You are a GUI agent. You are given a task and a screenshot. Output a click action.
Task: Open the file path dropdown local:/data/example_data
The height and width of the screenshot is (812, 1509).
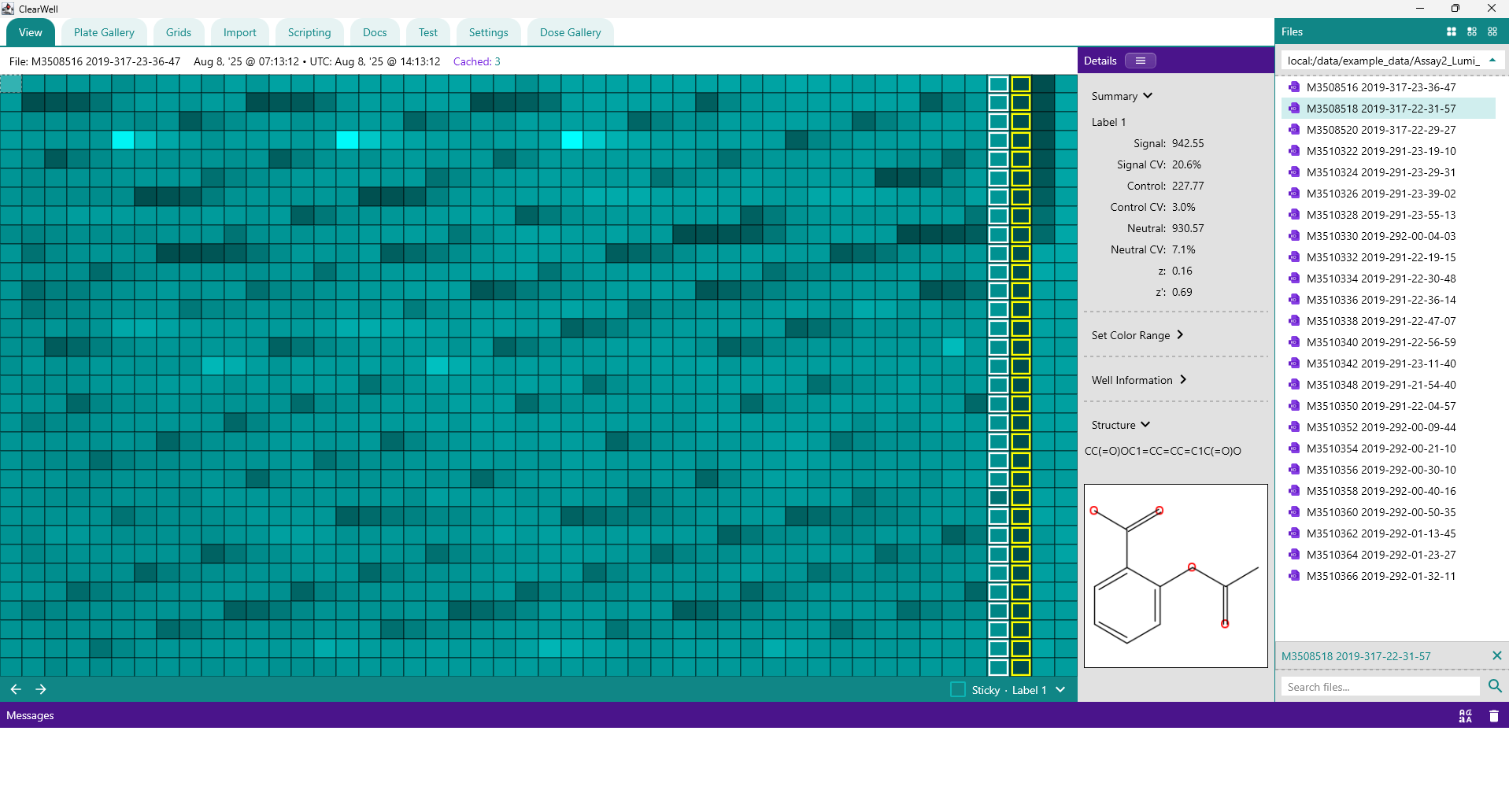coord(1392,61)
